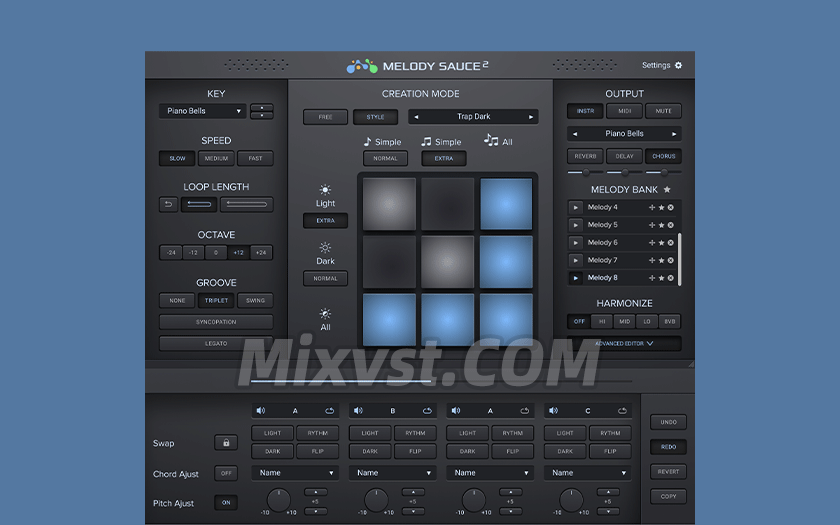Expand the Advanced Editor panel
Viewport: 840px width, 525px height.
(624, 343)
